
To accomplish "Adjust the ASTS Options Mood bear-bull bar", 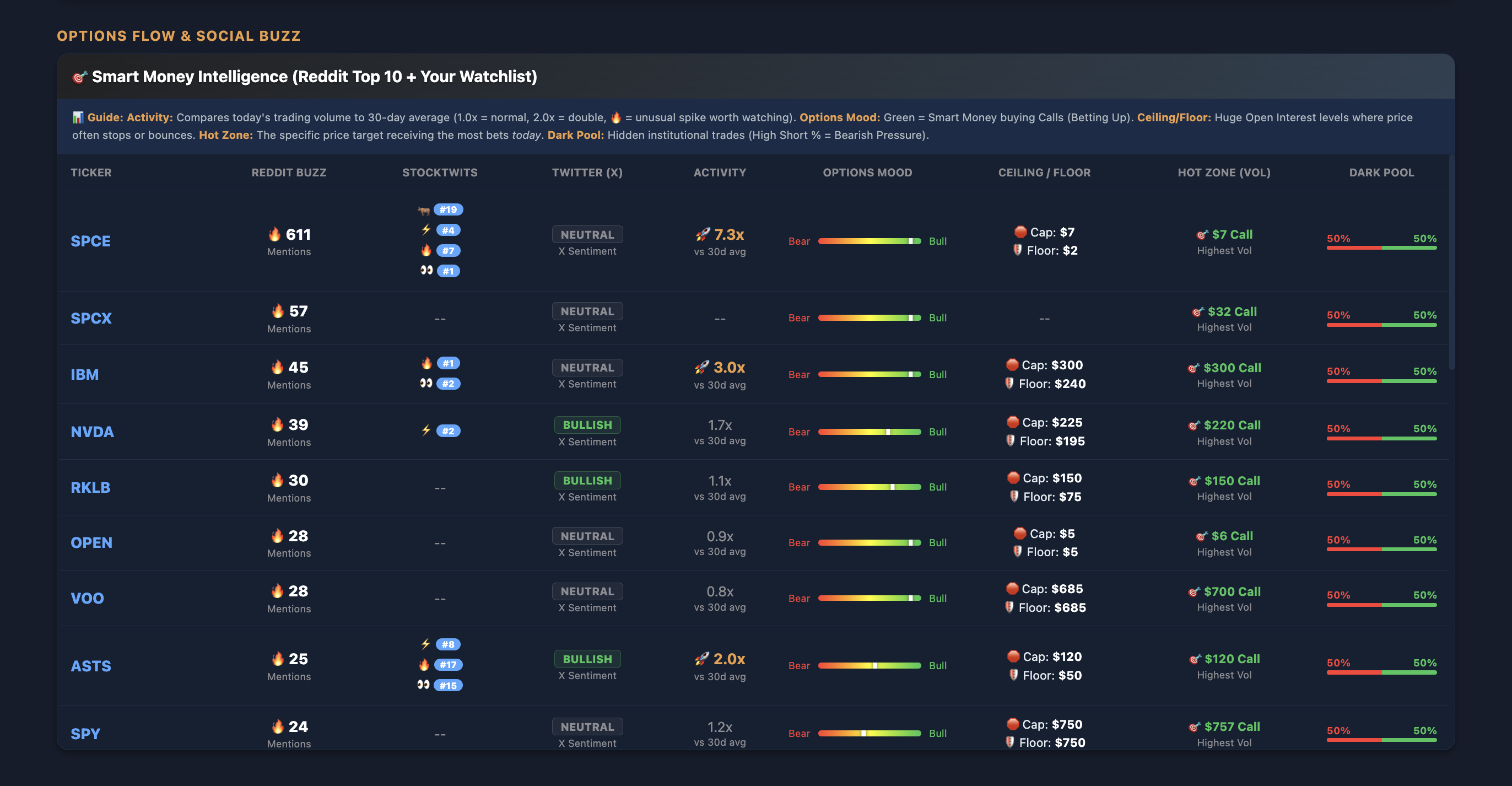I will (870, 666).
